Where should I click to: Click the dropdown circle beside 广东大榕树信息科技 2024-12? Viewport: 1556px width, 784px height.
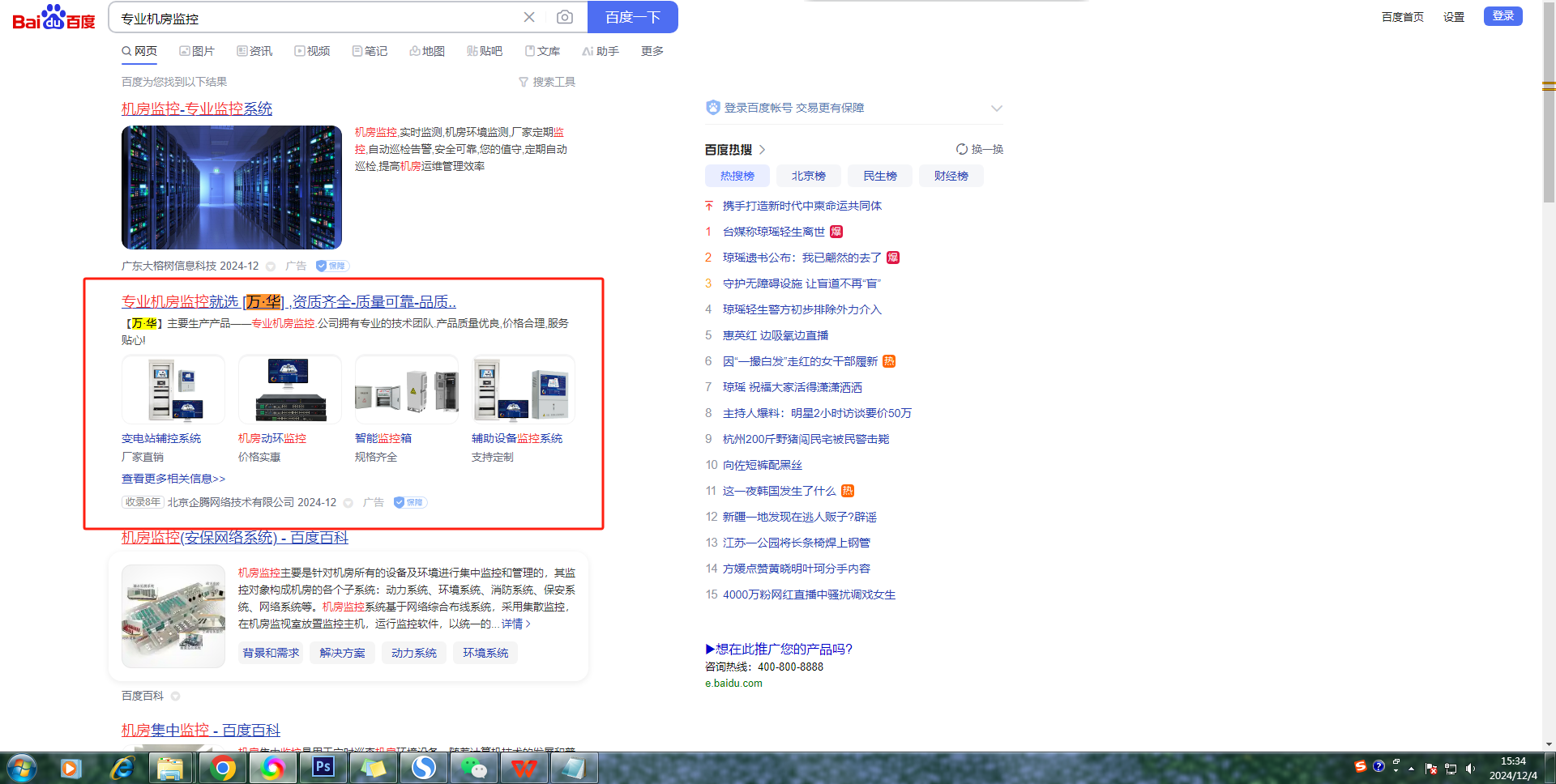coord(271,266)
